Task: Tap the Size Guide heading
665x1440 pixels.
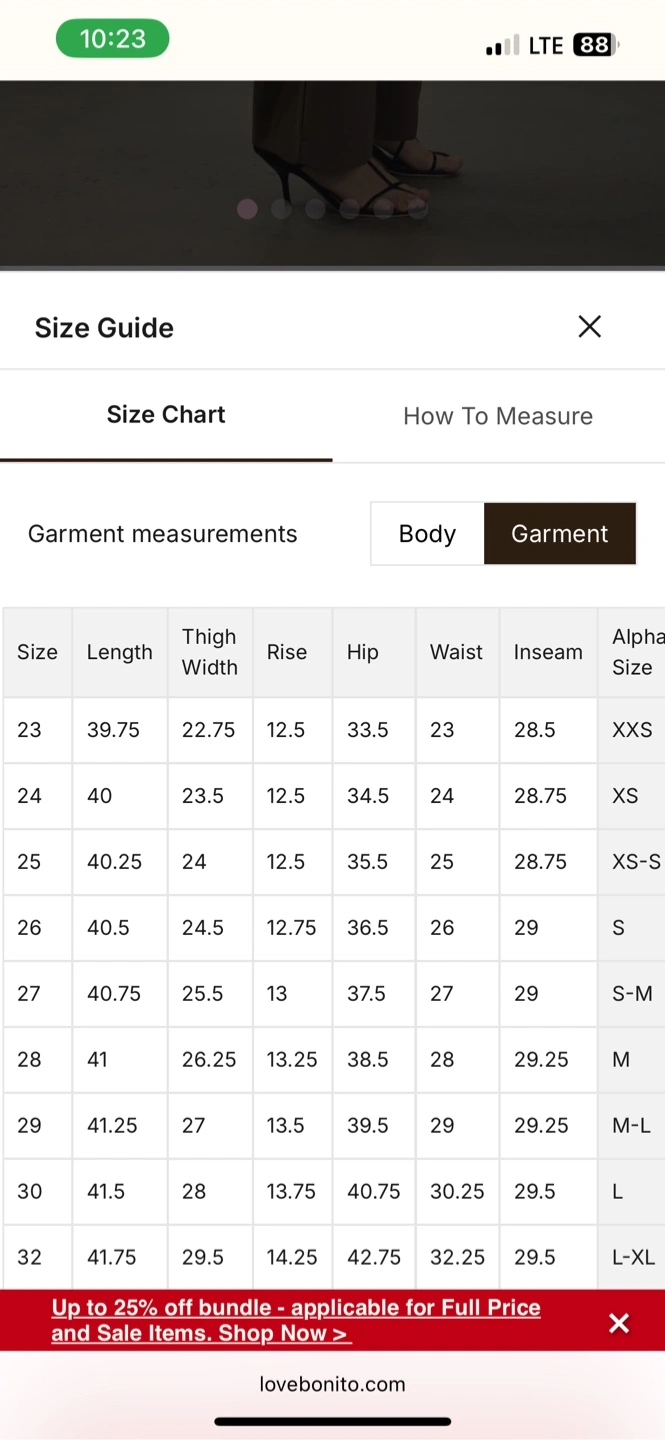Action: coord(104,328)
